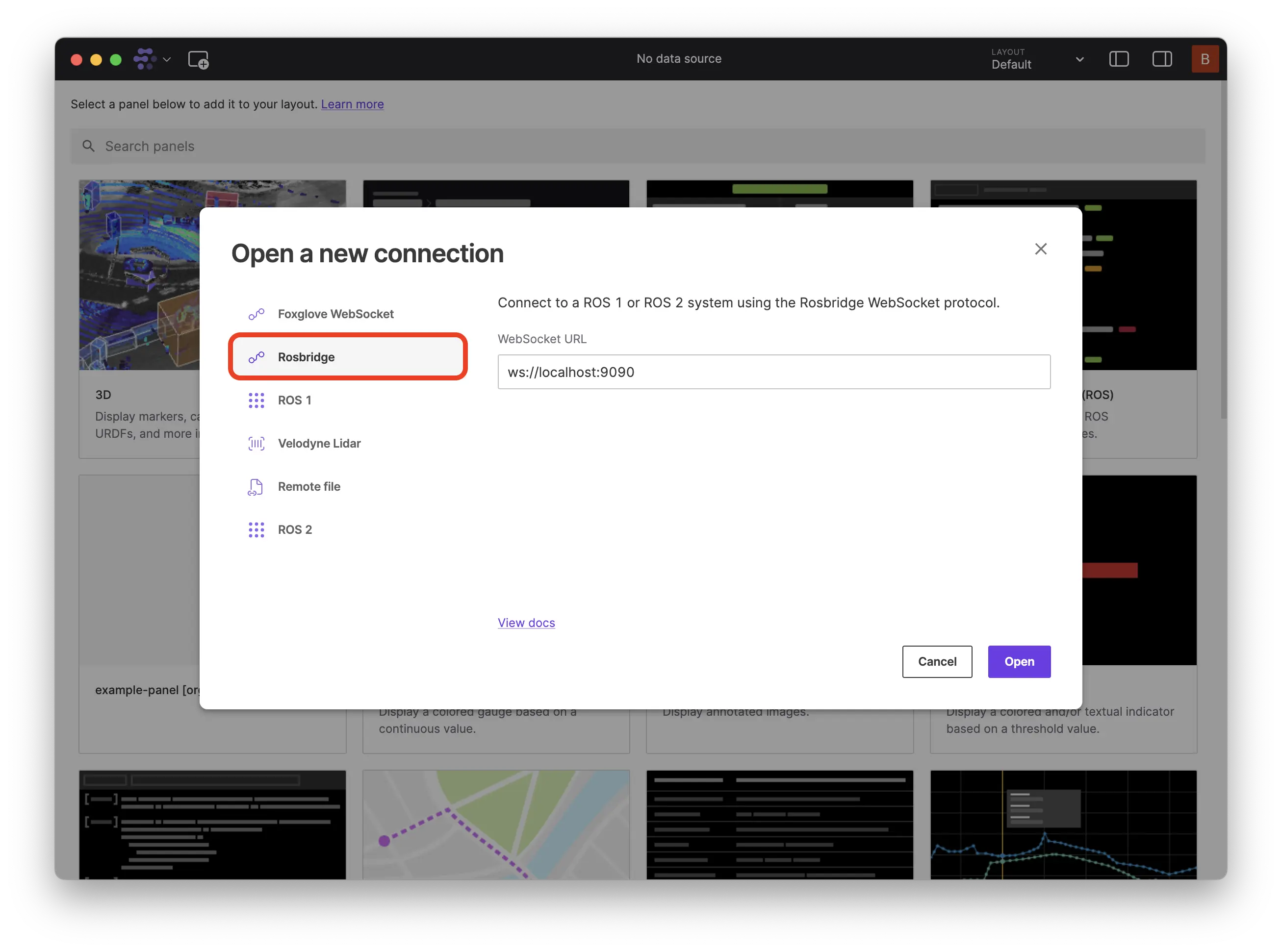This screenshot has width=1282, height=952.
Task: Click the Velodyne Lidar scanner icon
Action: point(256,443)
